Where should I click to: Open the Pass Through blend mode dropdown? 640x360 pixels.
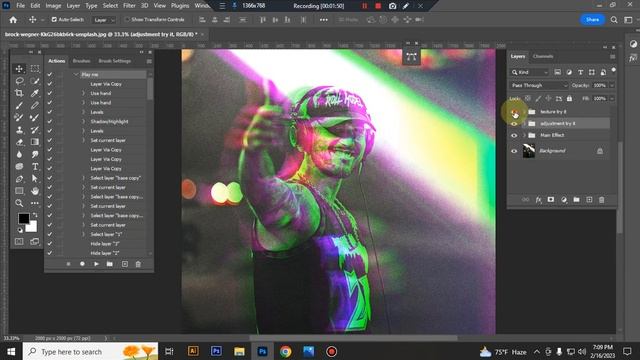click(539, 85)
